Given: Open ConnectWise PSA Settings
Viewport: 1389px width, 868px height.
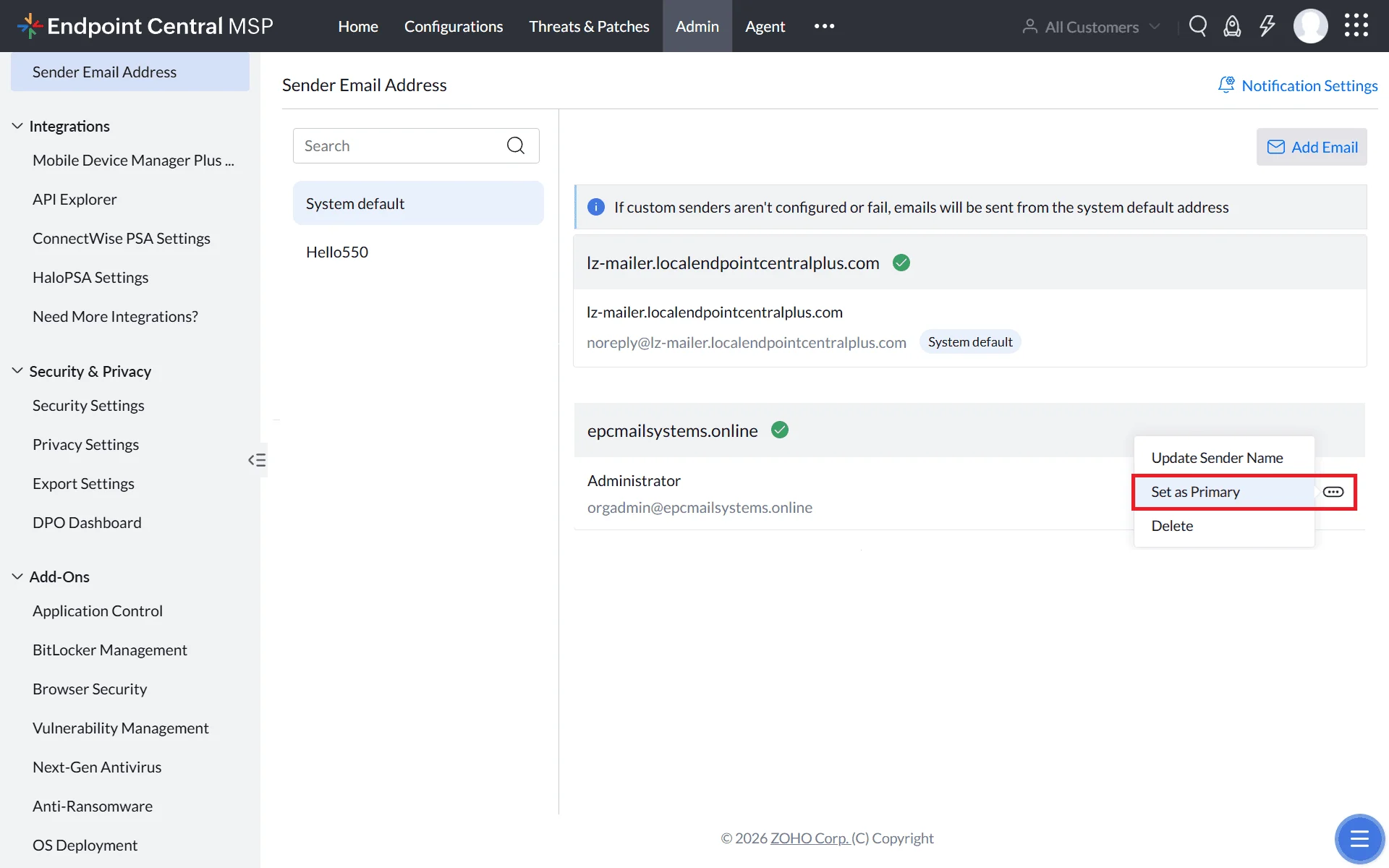Looking at the screenshot, I should point(122,238).
